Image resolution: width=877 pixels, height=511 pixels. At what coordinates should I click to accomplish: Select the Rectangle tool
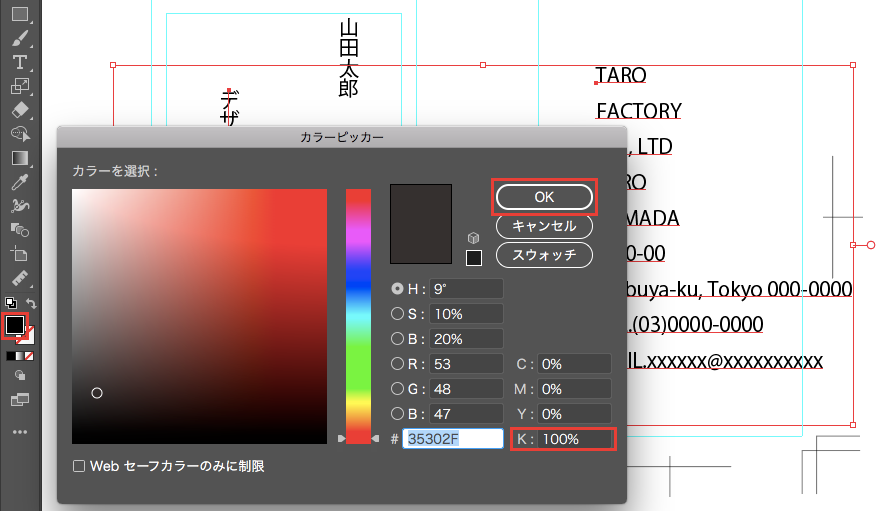point(19,14)
